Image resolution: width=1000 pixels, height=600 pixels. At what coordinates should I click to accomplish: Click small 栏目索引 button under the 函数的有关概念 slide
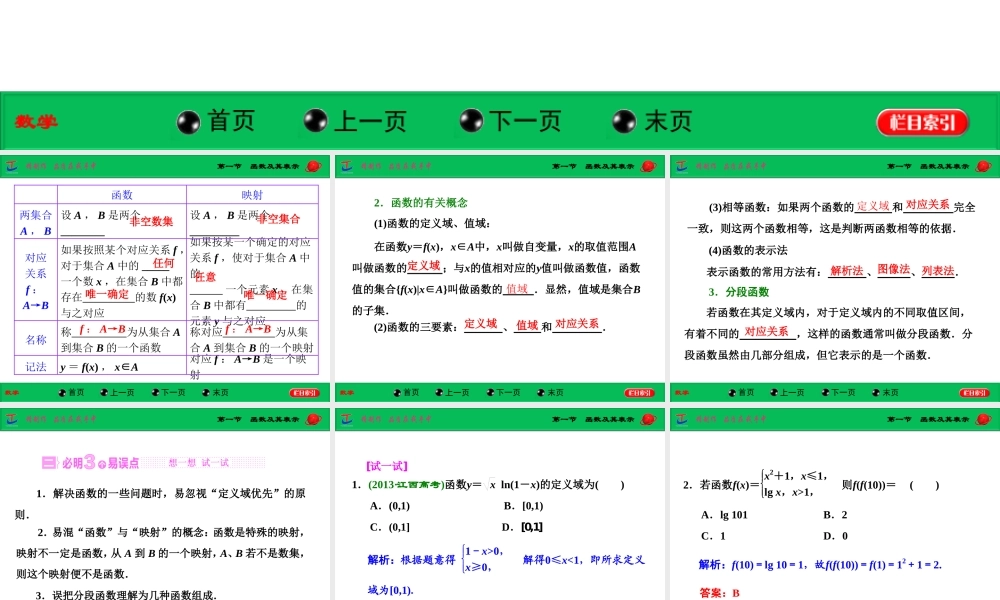tap(639, 393)
